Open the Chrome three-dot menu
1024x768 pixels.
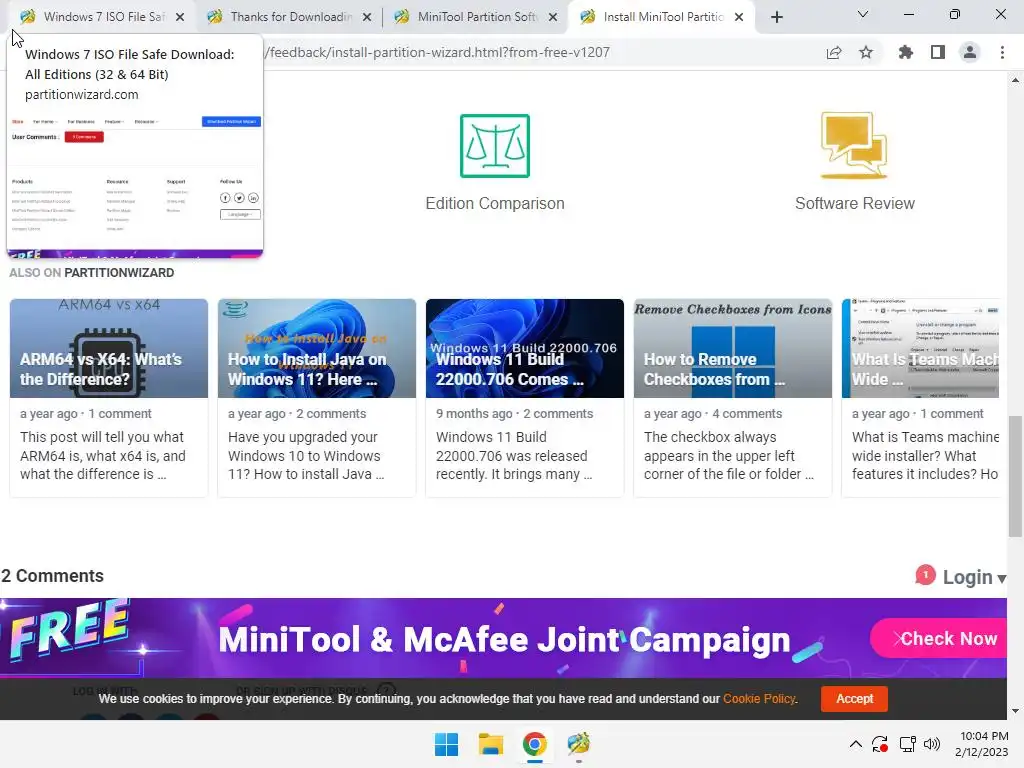[1002, 53]
